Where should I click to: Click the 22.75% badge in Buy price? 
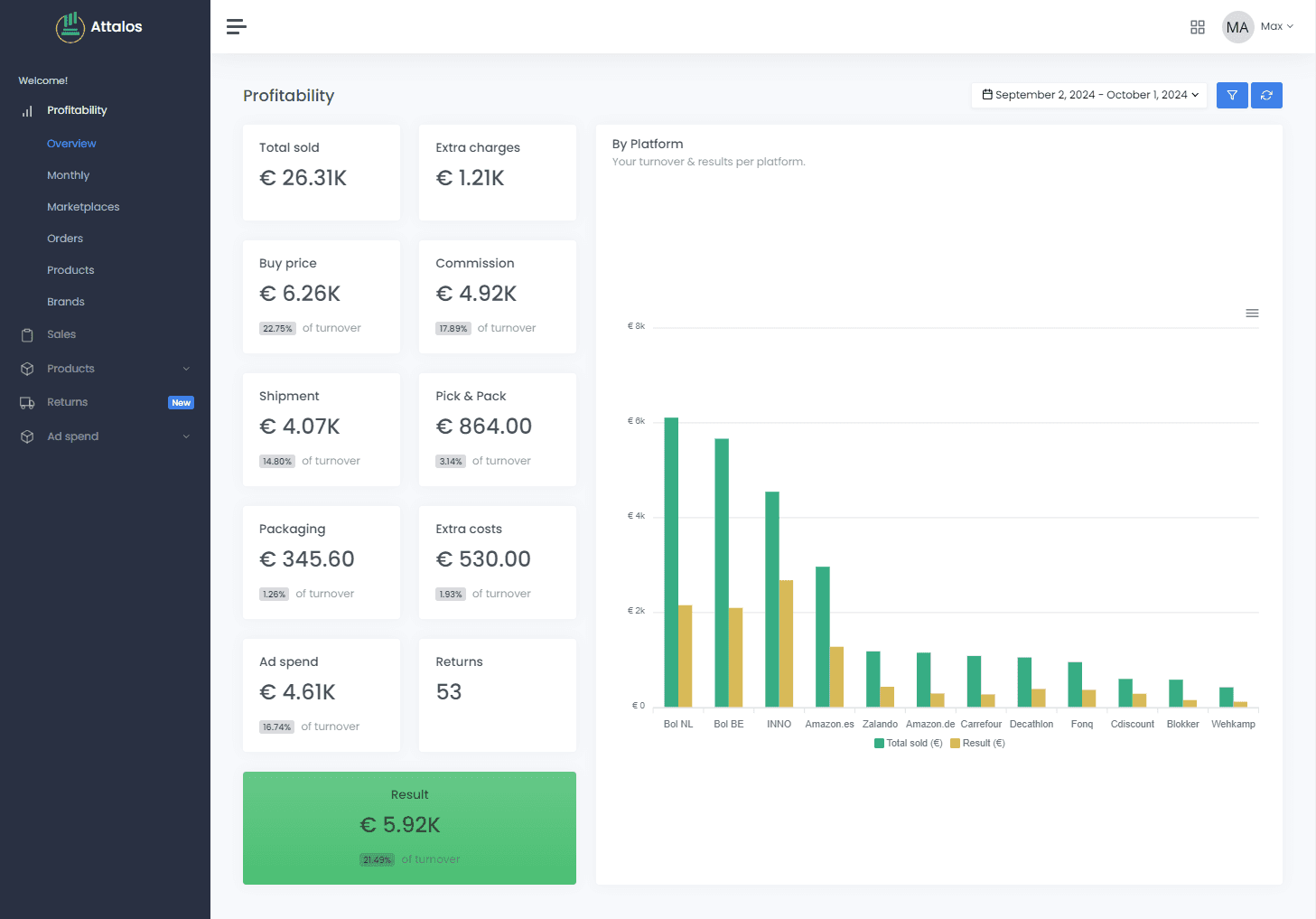click(x=277, y=329)
